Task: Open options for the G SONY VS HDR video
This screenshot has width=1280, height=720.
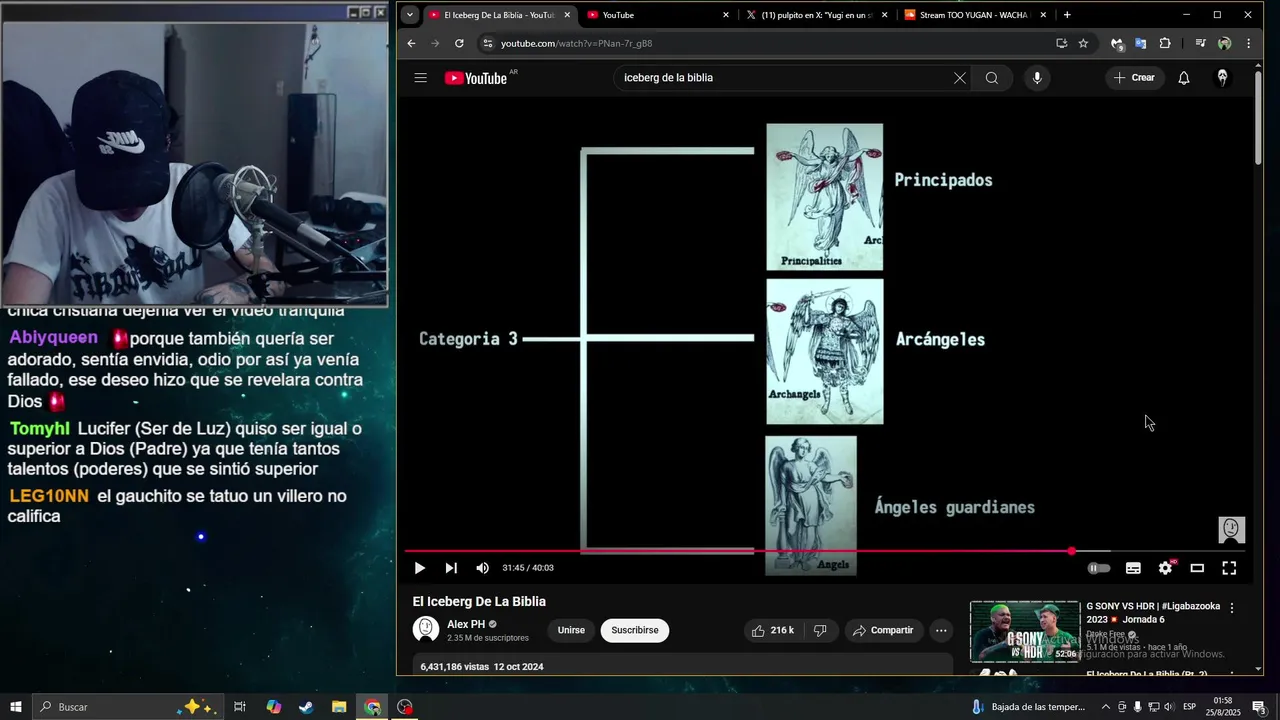Action: [x=1232, y=608]
